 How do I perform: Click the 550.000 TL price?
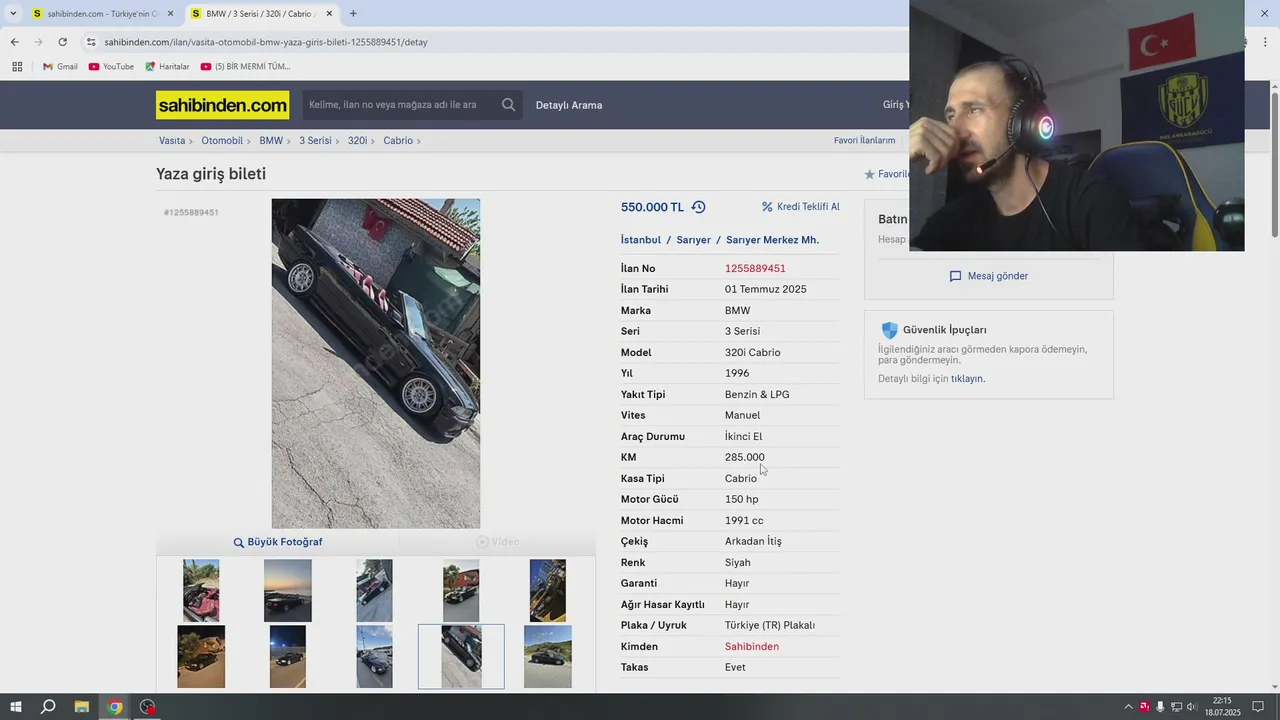pyautogui.click(x=652, y=207)
